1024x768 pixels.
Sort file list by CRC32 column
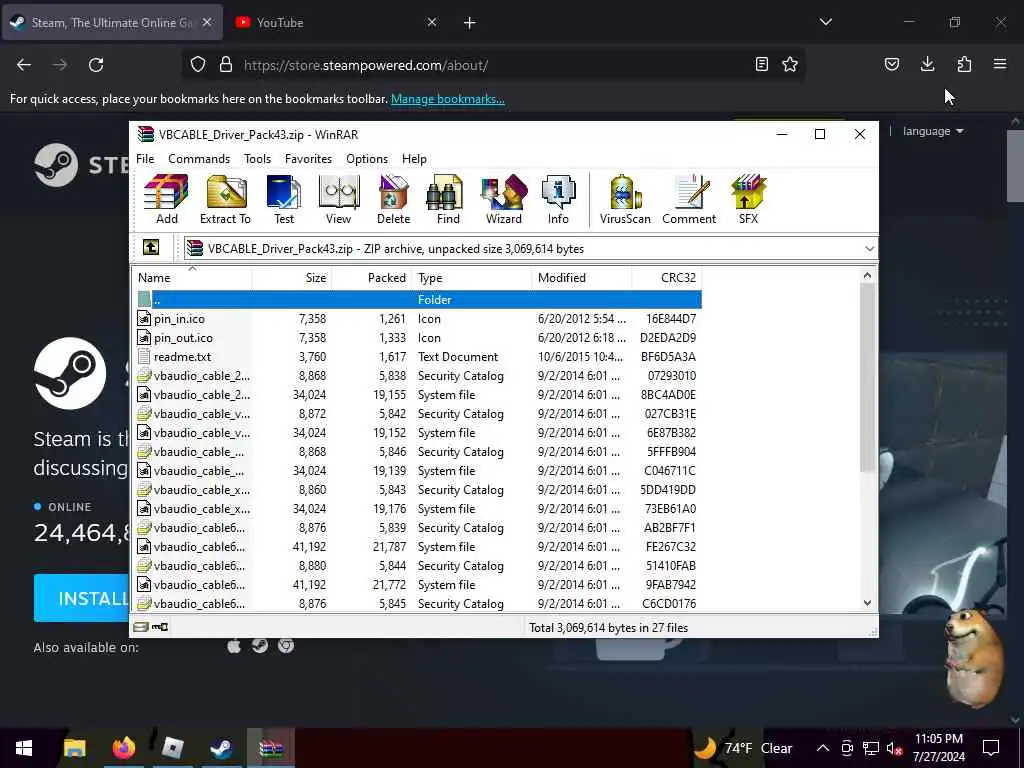[x=667, y=278]
